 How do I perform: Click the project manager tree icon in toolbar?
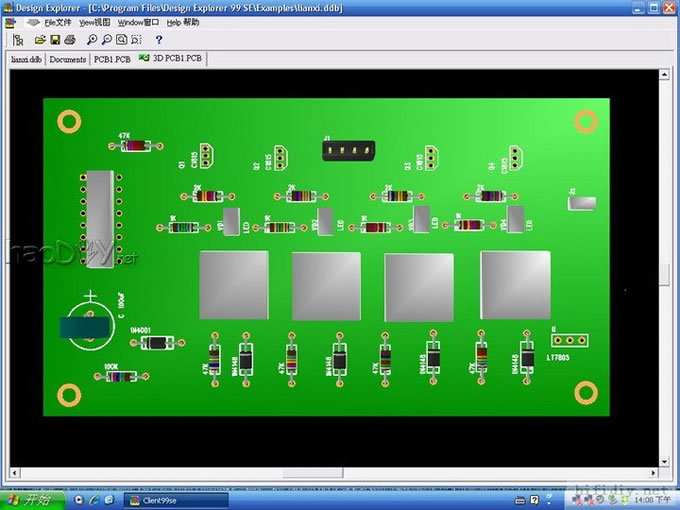tap(18, 40)
